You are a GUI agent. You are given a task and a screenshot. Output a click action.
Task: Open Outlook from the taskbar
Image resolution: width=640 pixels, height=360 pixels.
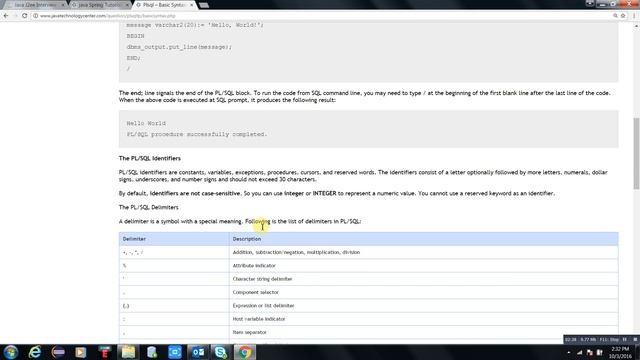(198, 352)
